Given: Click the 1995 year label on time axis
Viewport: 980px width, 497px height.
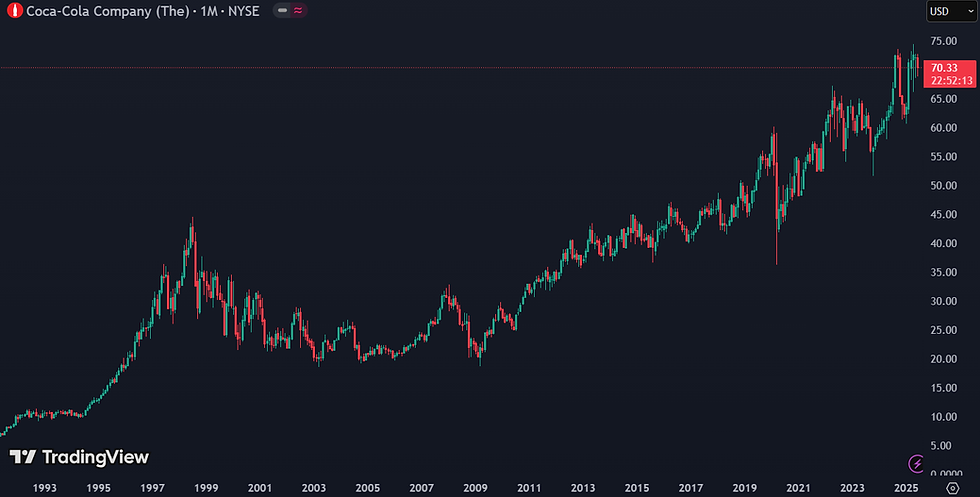Looking at the screenshot, I should click(x=98, y=488).
